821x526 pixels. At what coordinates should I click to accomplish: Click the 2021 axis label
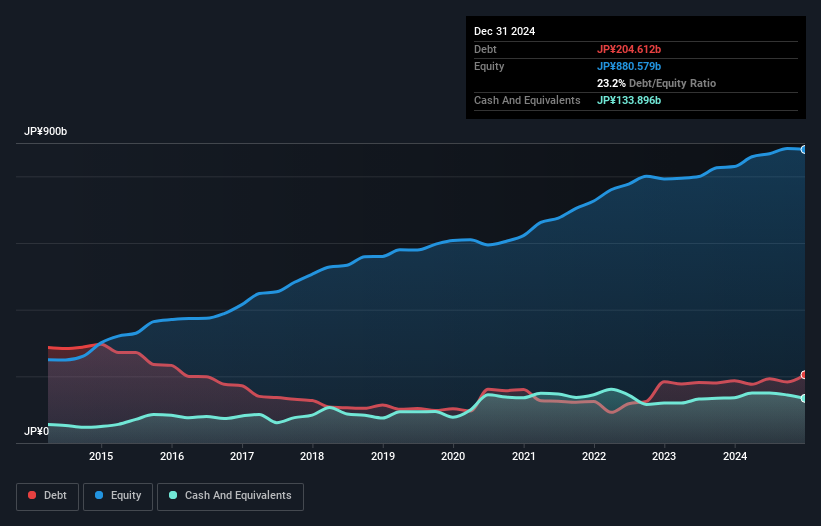point(524,456)
